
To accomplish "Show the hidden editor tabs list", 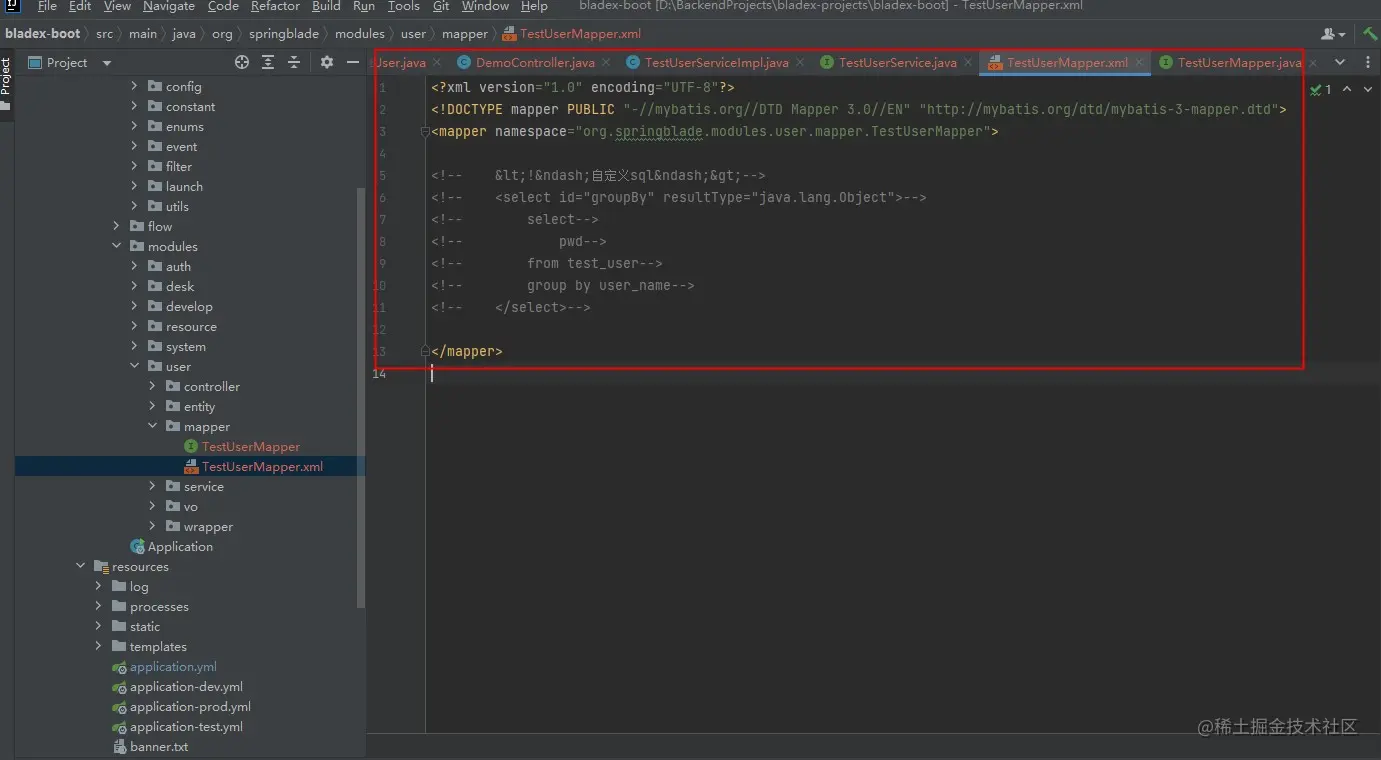I will pyautogui.click(x=1340, y=62).
